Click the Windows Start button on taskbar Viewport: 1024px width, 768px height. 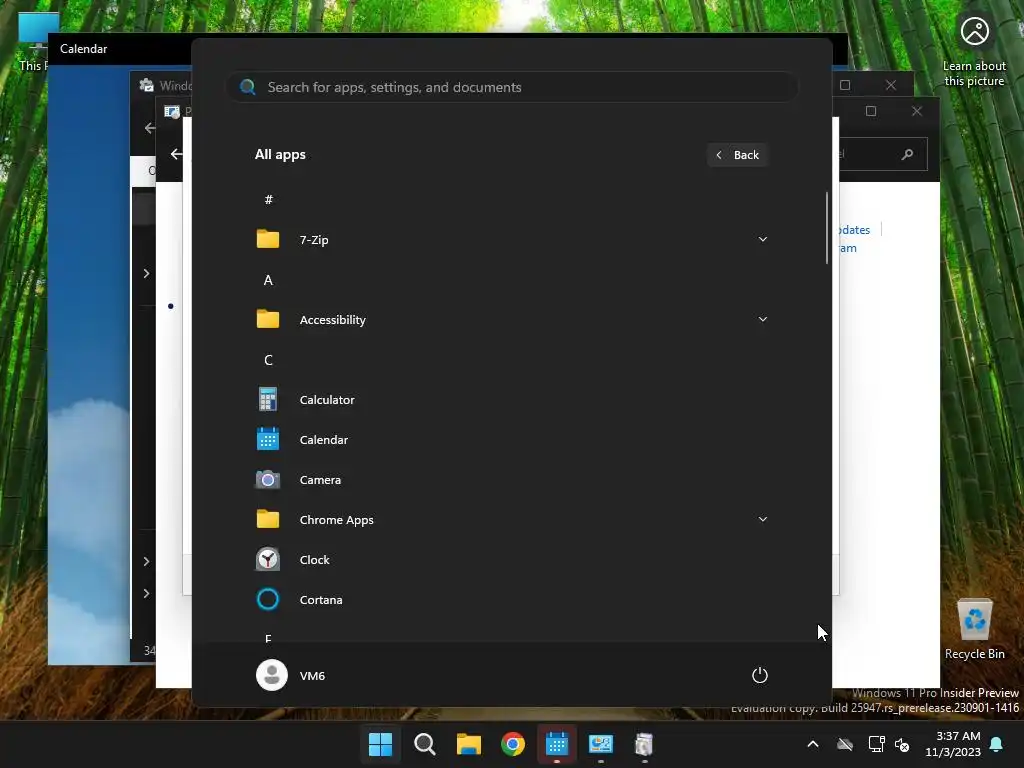click(x=381, y=744)
